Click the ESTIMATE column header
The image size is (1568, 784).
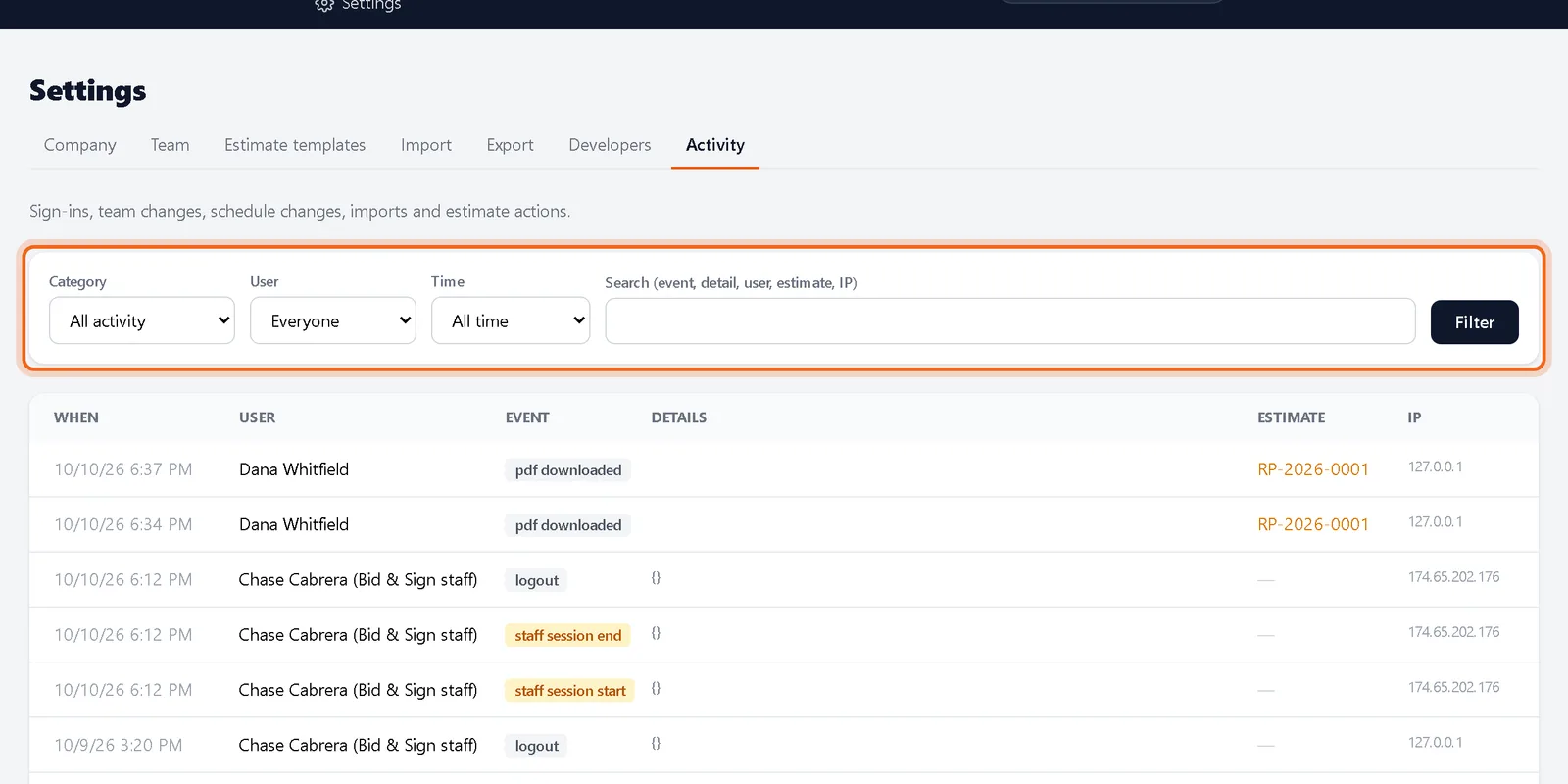pos(1292,417)
